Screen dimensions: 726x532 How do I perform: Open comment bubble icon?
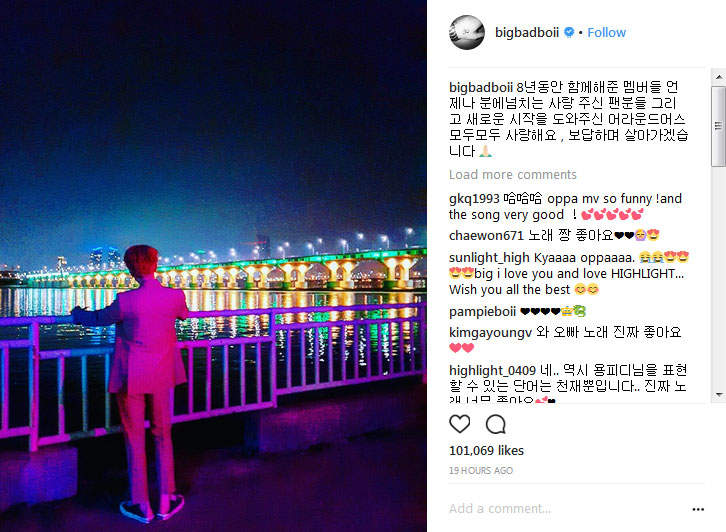click(495, 424)
